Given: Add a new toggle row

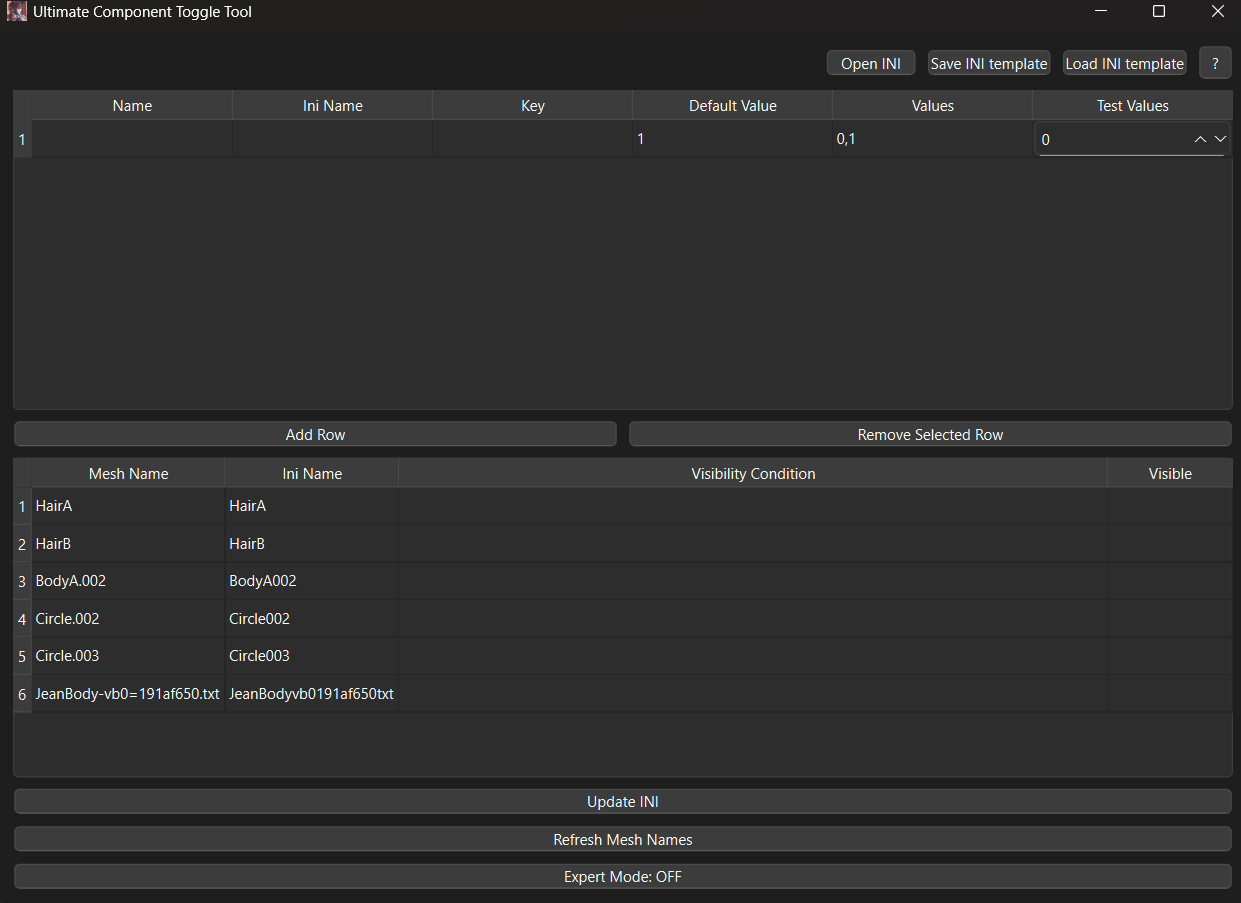Looking at the screenshot, I should [x=315, y=434].
